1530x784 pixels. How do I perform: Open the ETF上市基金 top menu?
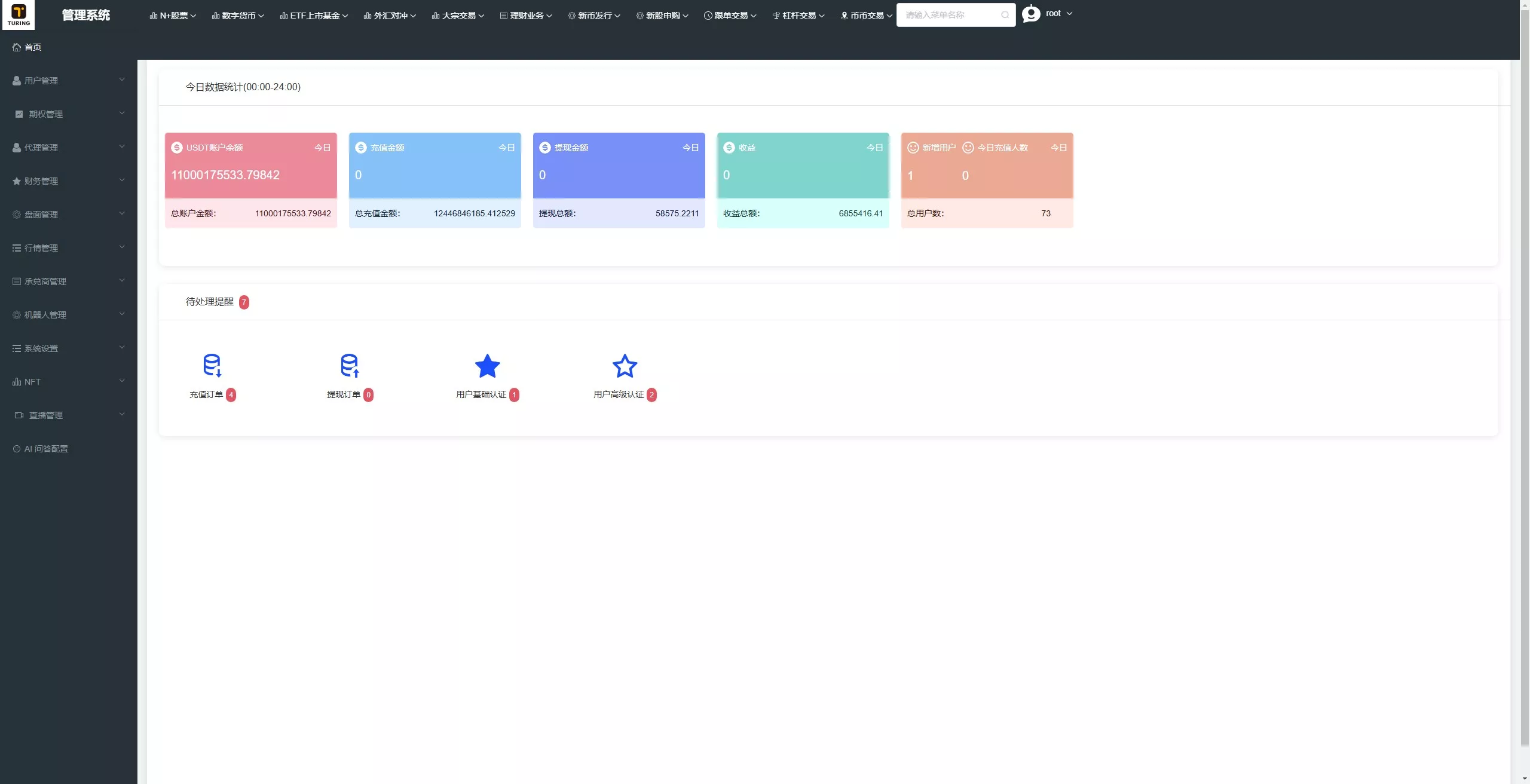coord(314,16)
